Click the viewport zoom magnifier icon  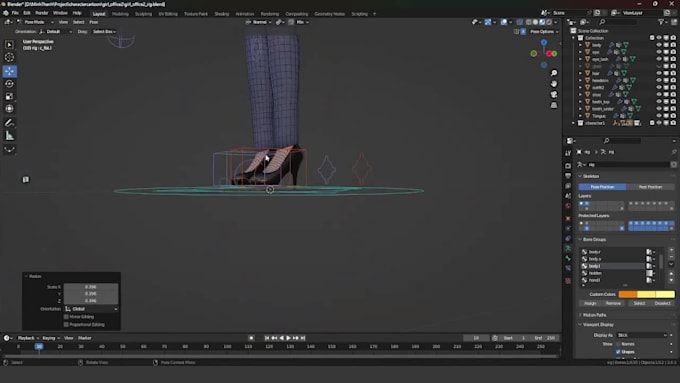[x=554, y=73]
